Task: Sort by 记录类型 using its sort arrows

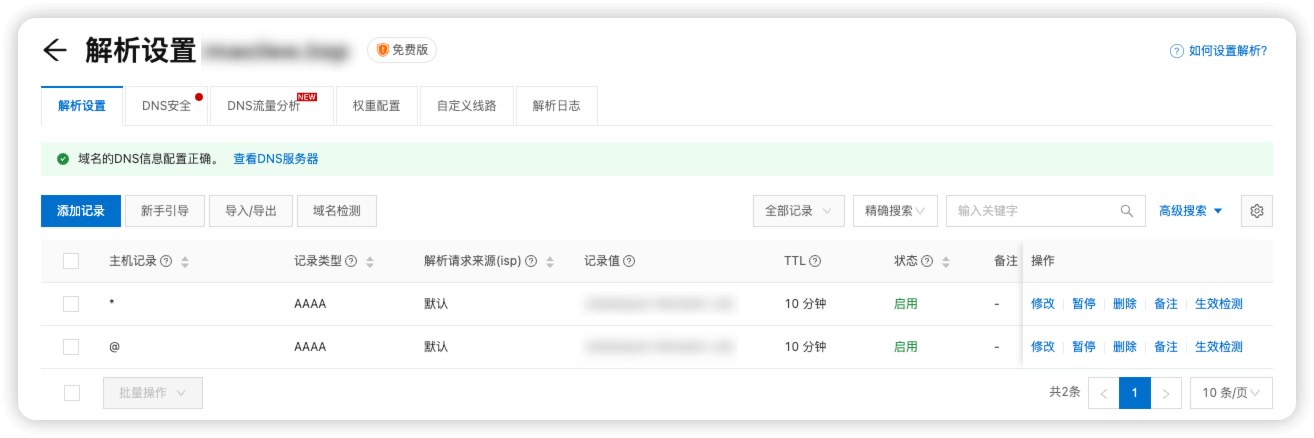Action: (370, 262)
